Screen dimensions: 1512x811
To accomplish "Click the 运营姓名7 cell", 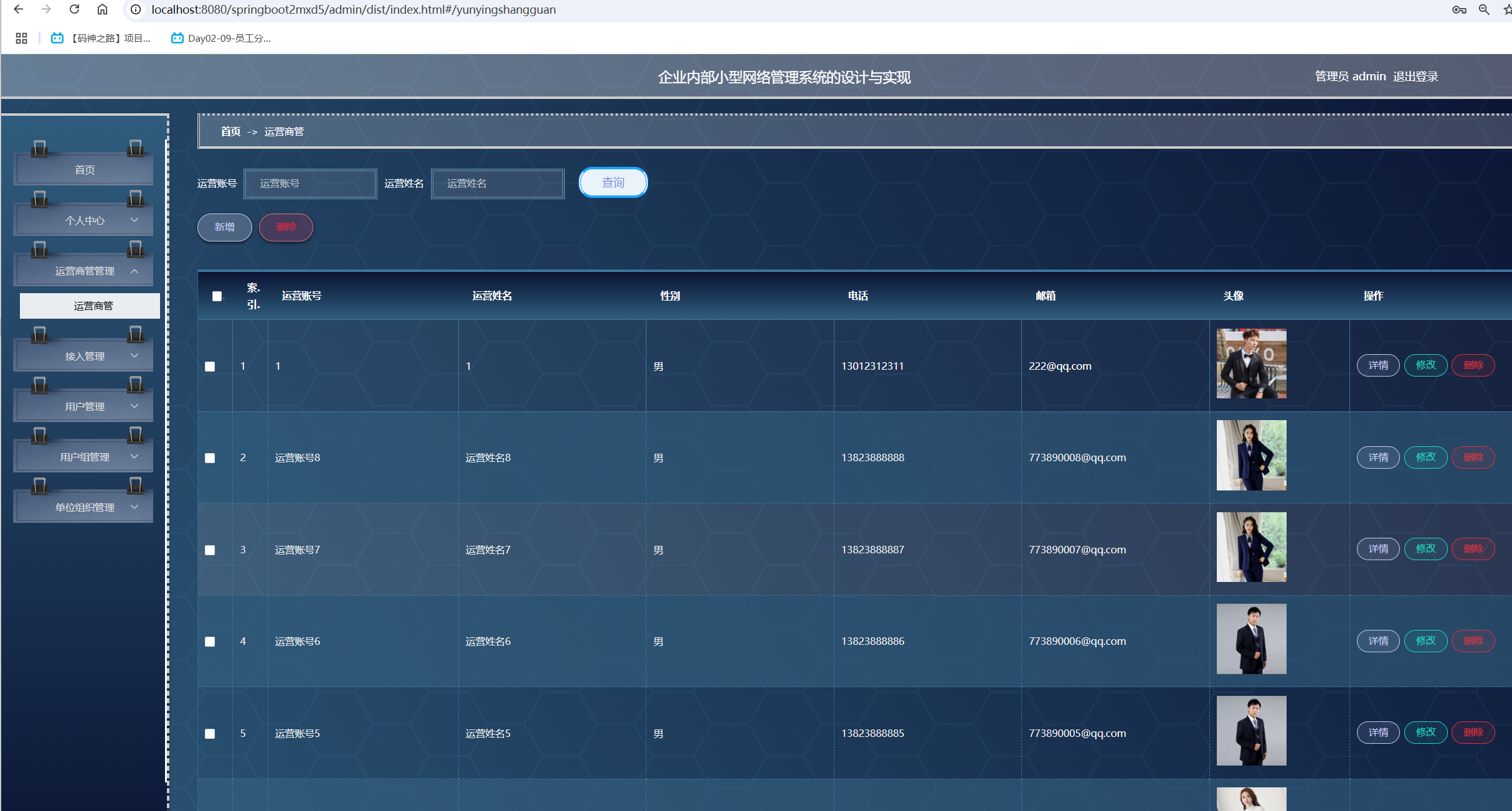I will [x=488, y=550].
